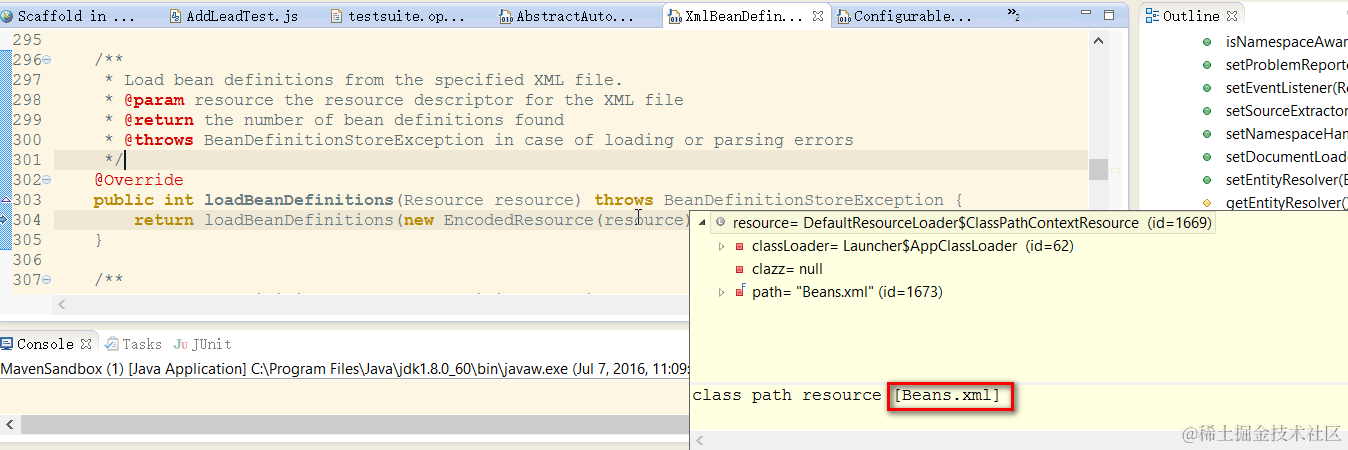Click the editor vertical scrollbar thumb
Screen dimensions: 1348x450
click(1098, 169)
